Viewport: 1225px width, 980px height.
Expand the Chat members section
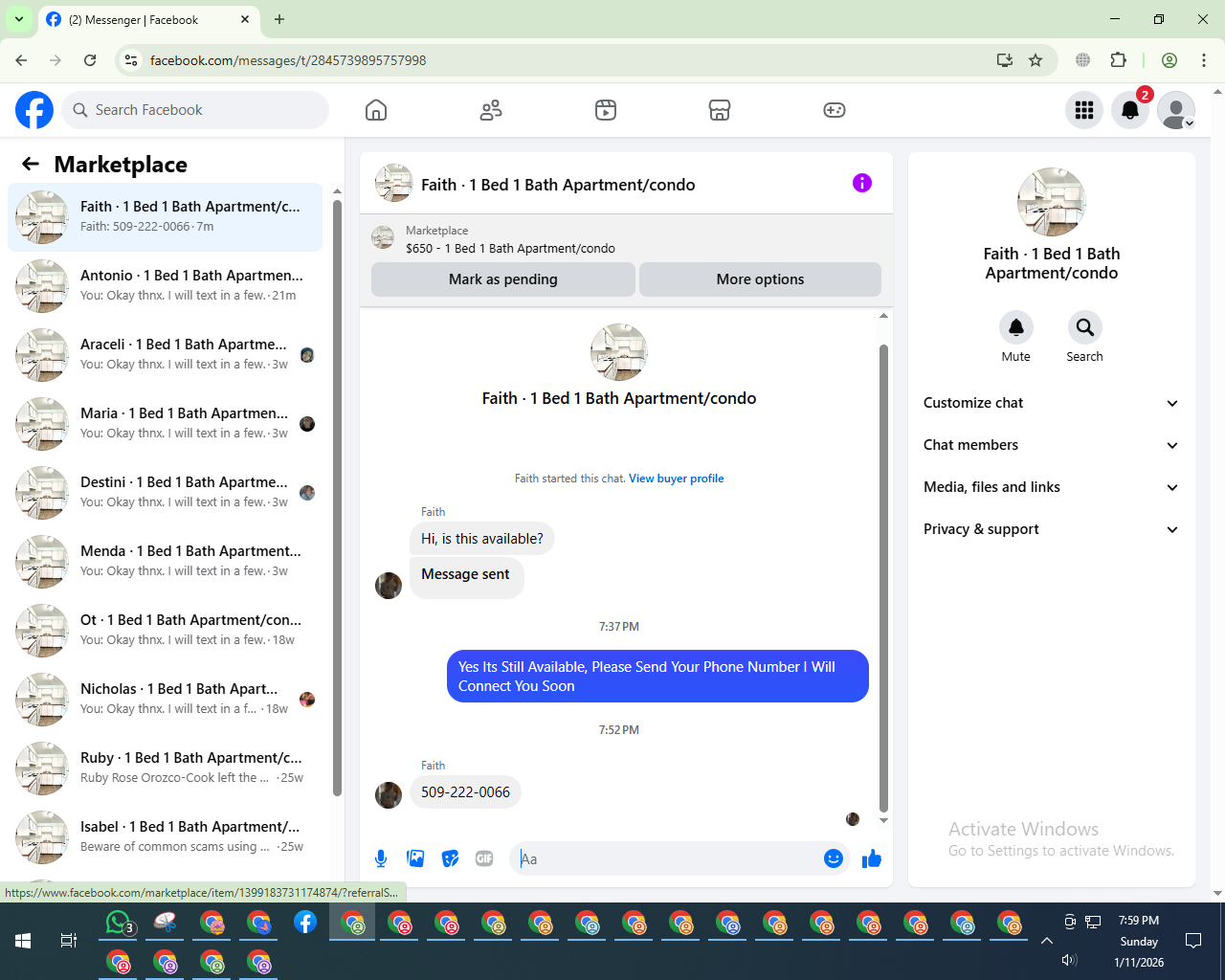(1052, 445)
